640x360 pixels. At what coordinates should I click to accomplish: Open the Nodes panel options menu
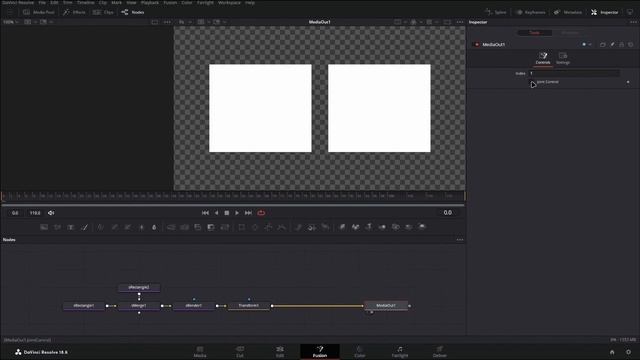coord(460,240)
